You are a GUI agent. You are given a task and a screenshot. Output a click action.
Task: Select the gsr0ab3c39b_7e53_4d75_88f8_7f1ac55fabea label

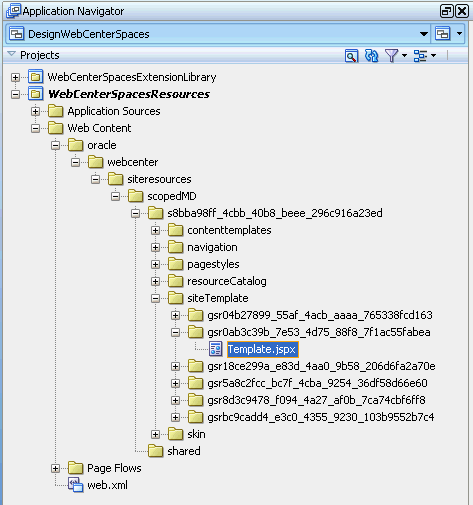(x=319, y=332)
